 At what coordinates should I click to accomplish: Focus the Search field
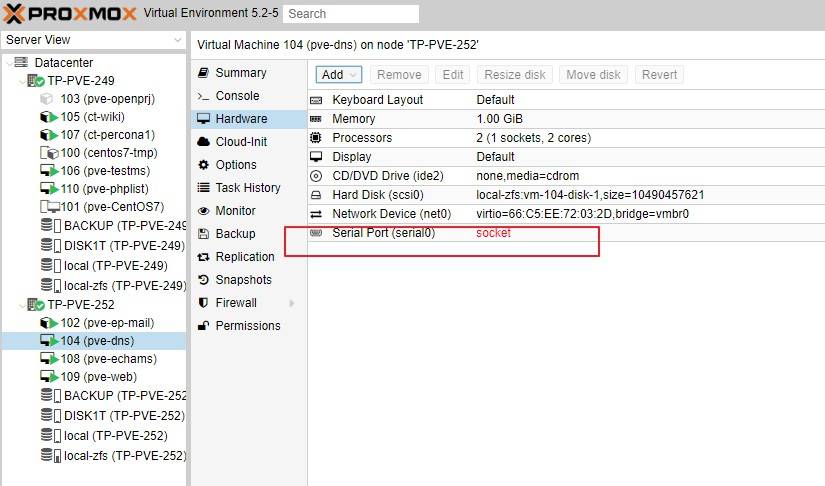pos(351,14)
